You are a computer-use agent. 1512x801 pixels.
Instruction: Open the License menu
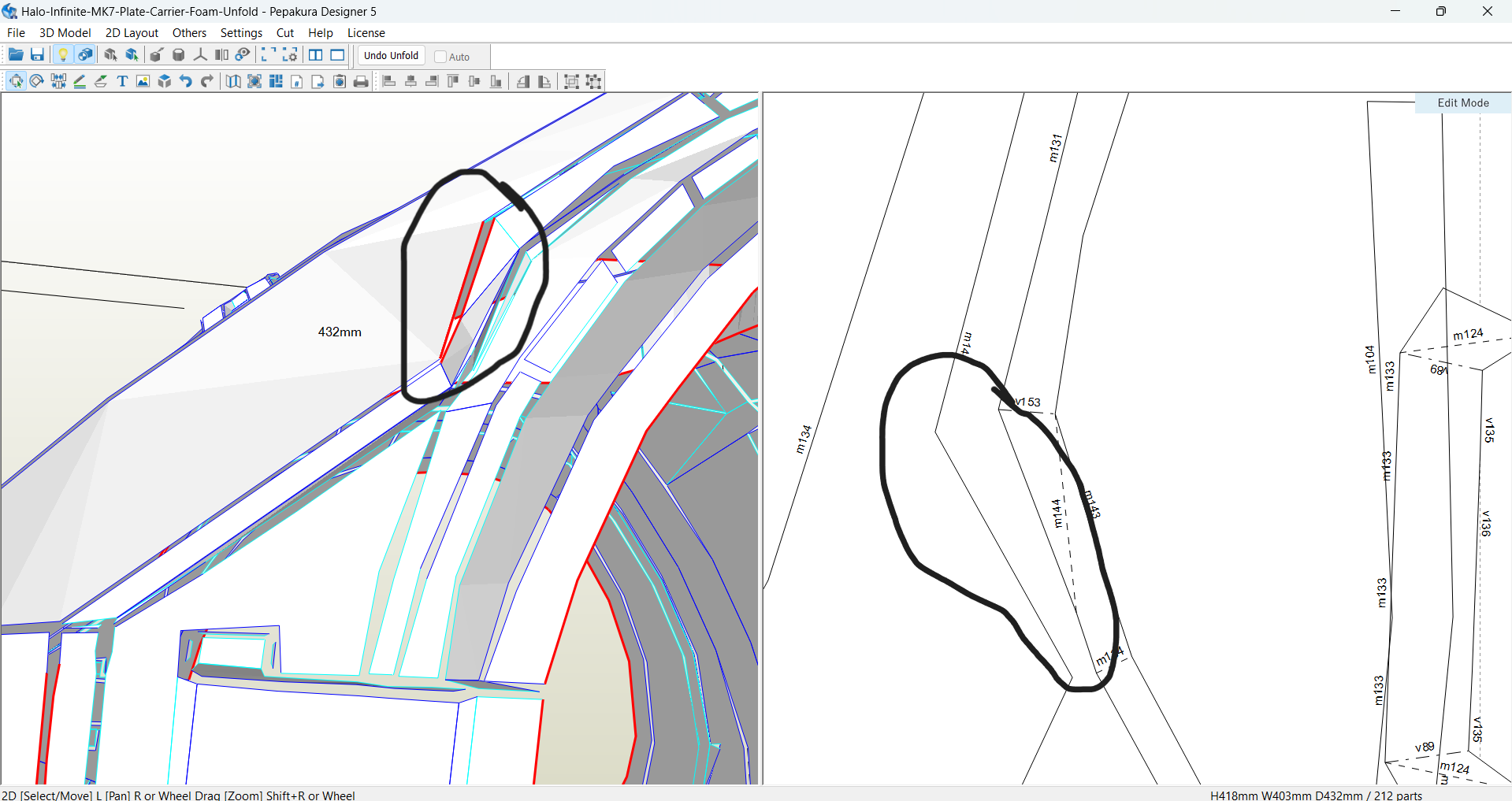pos(366,33)
